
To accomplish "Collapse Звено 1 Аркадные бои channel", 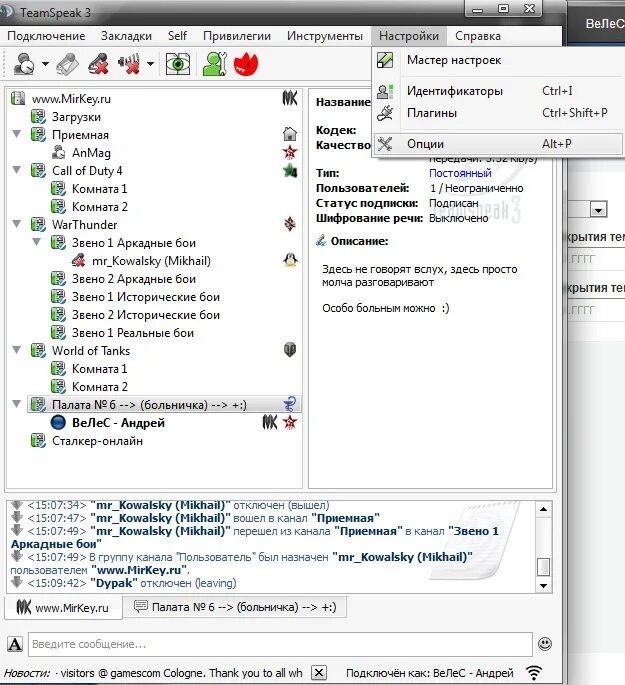I will [37, 242].
